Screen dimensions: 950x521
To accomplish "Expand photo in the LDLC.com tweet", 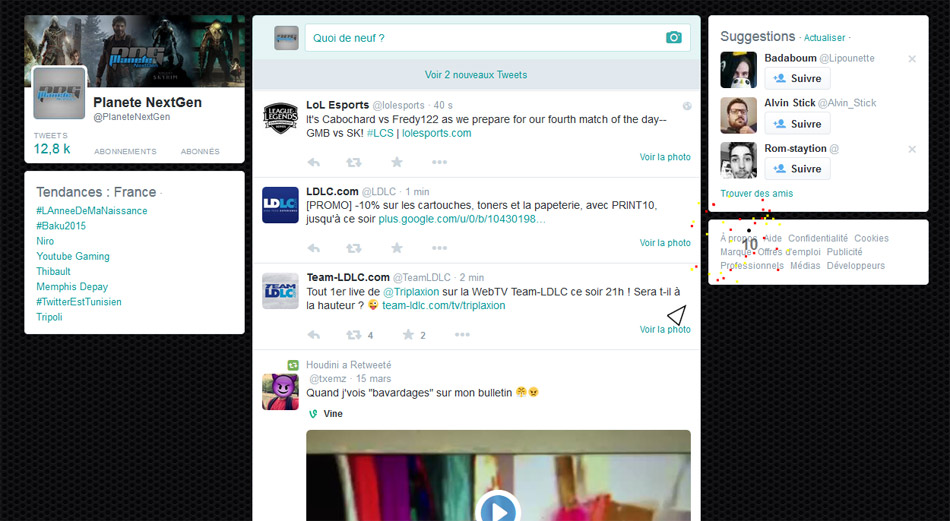I will pos(665,243).
